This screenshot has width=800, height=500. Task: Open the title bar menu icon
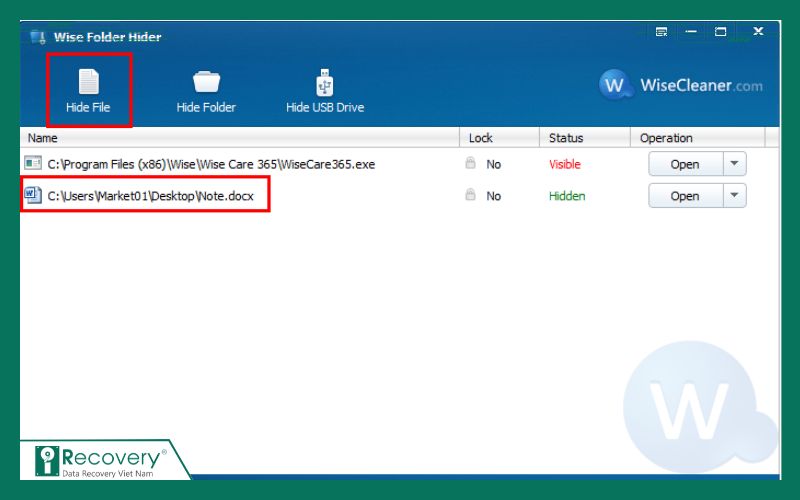661,32
